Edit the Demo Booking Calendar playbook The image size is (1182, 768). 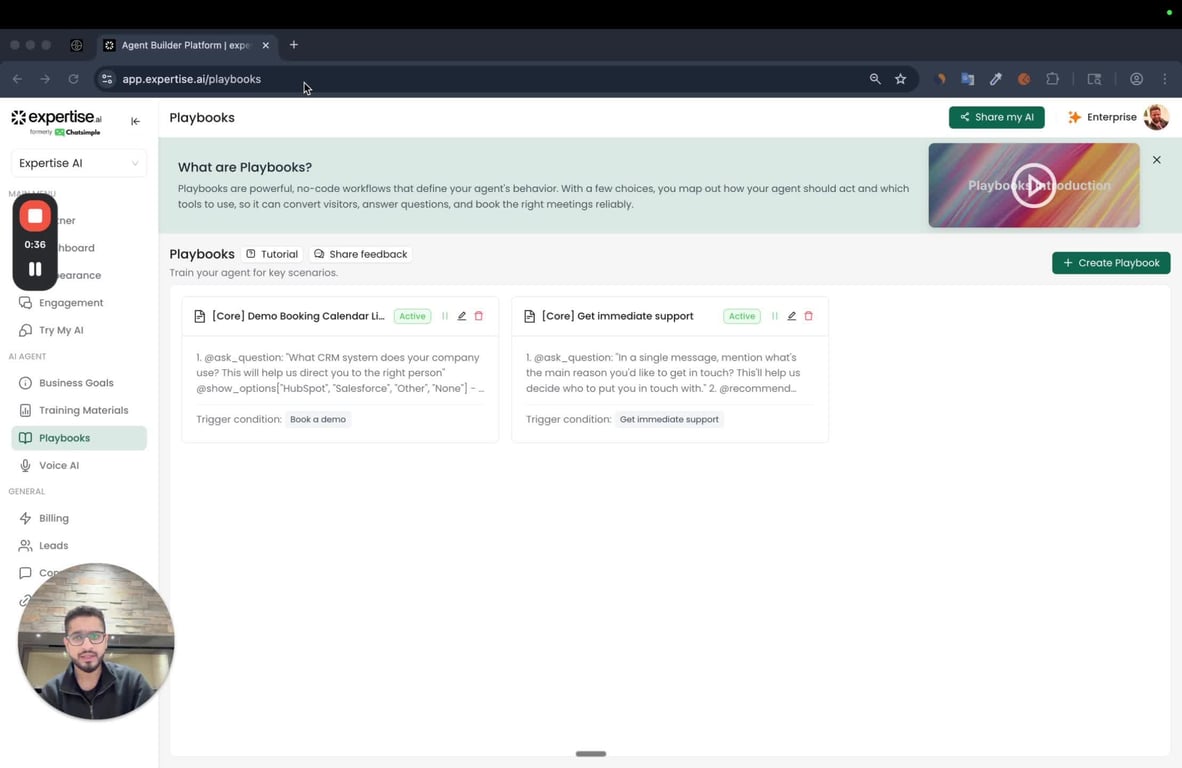tap(461, 317)
